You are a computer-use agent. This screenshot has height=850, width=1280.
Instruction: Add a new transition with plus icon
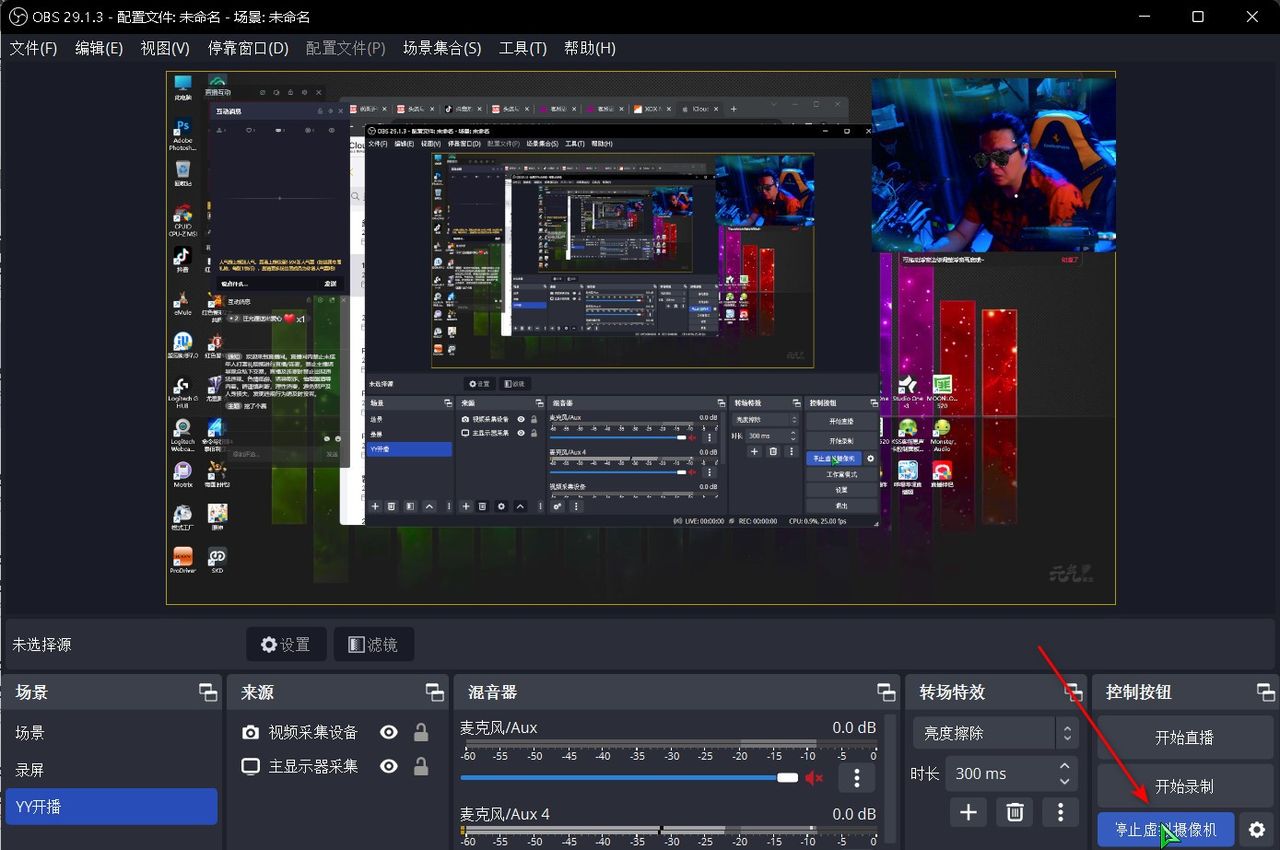968,812
